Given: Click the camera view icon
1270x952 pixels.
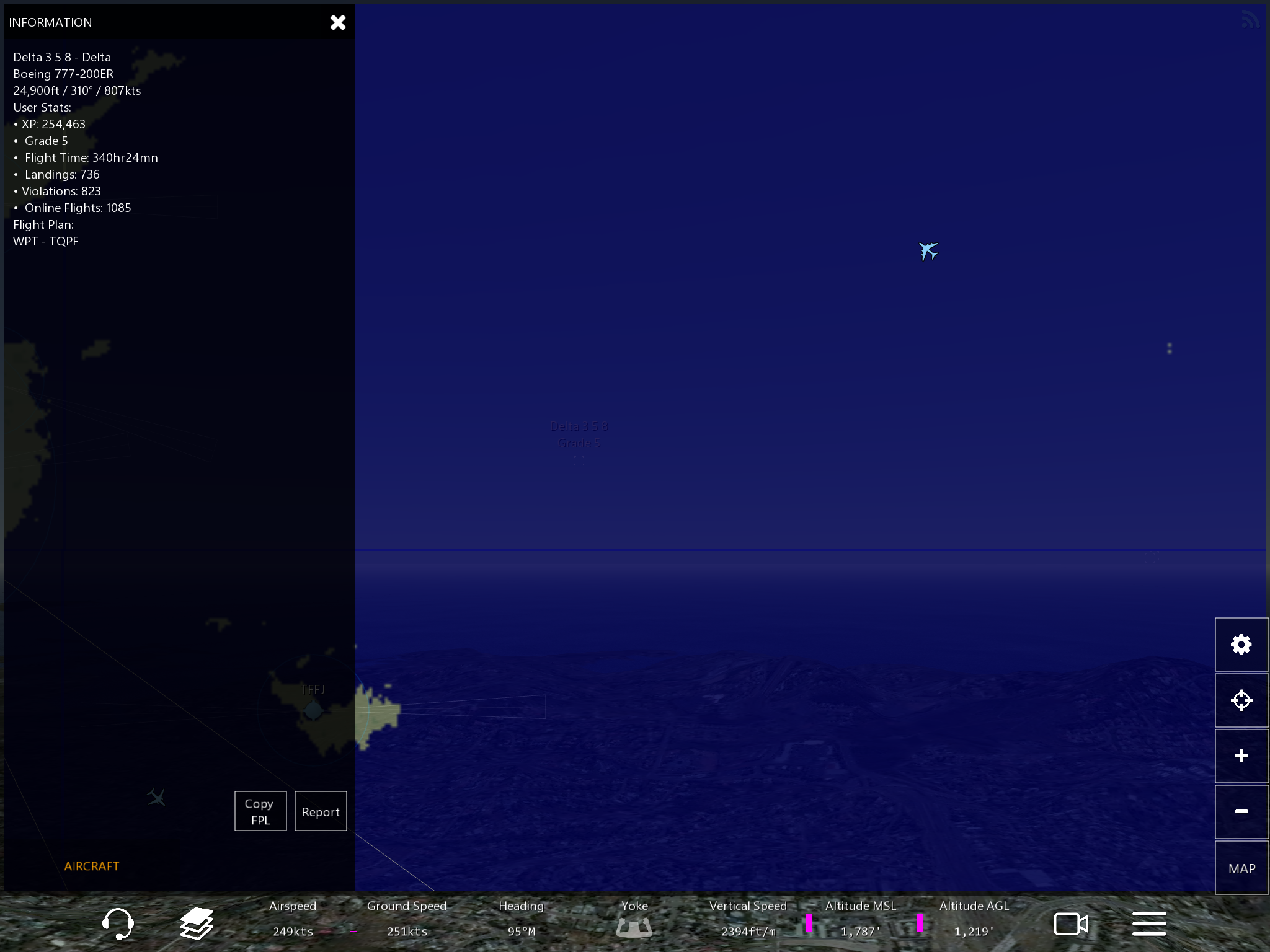Looking at the screenshot, I should [x=1071, y=923].
